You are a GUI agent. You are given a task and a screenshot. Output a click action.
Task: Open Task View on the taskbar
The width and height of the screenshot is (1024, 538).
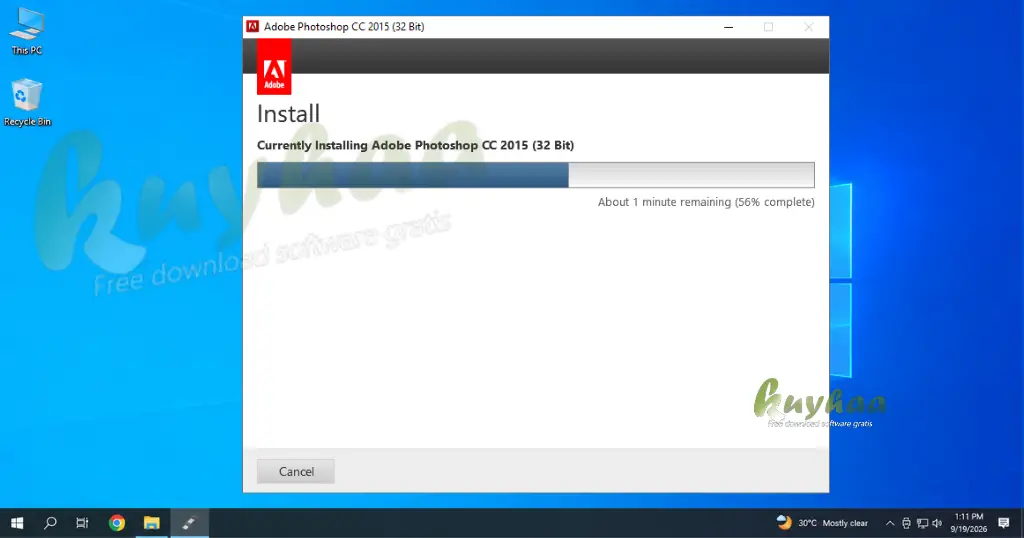[x=82, y=523]
